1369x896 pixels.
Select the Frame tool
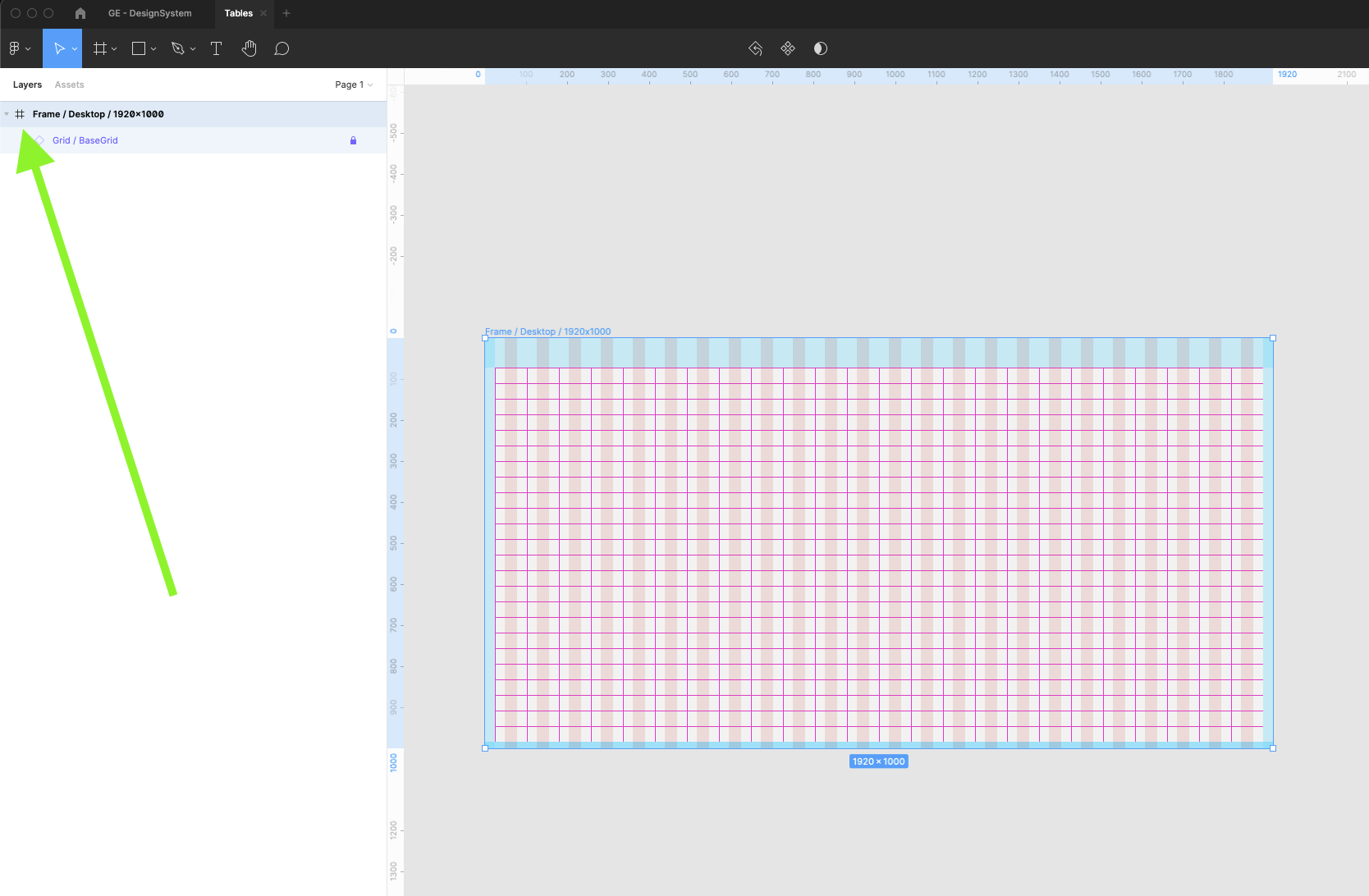100,49
